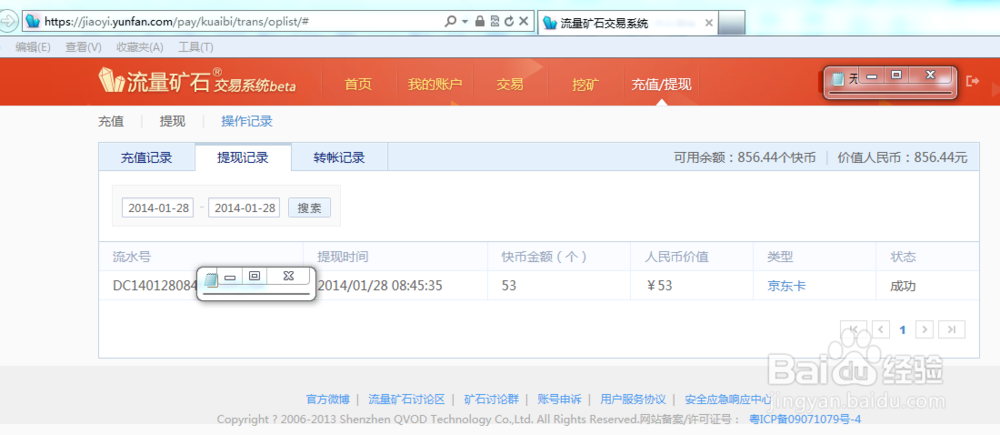The image size is (1000, 435).
Task: Open the 粤ICP备09071079号-4 link
Action: (x=805, y=419)
